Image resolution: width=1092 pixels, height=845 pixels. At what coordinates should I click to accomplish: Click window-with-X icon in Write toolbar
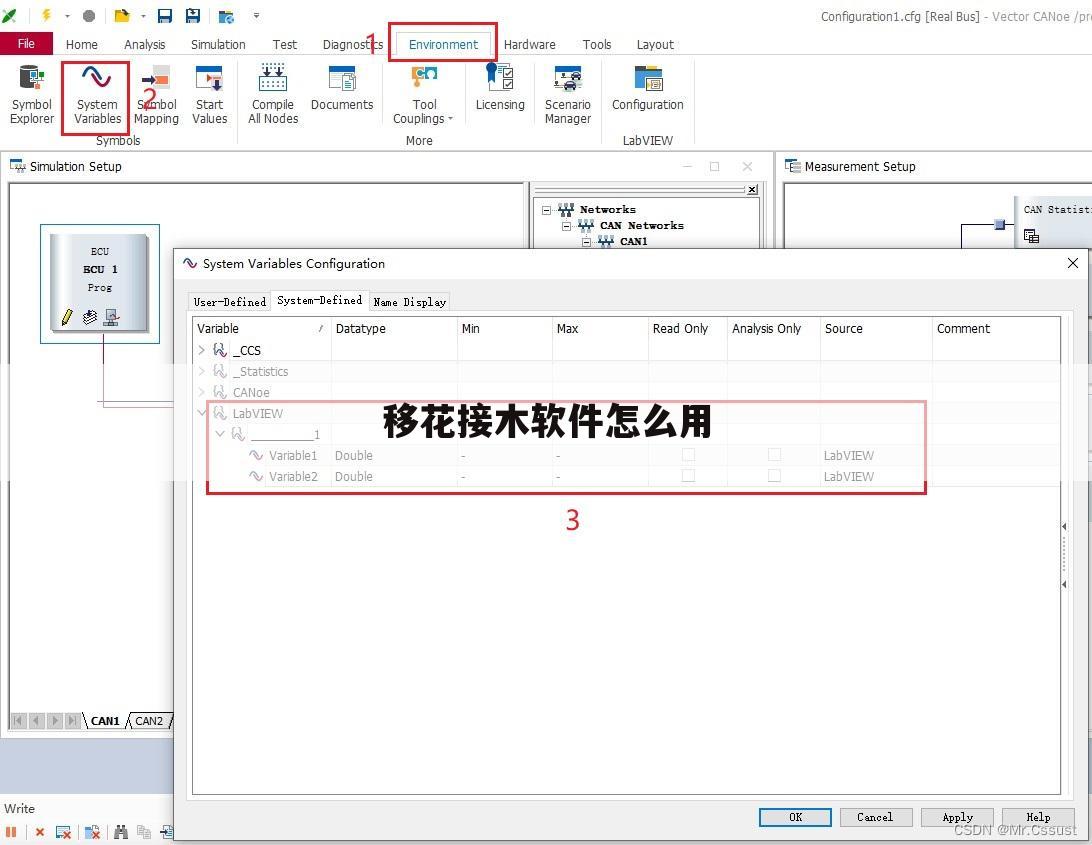pyautogui.click(x=63, y=832)
